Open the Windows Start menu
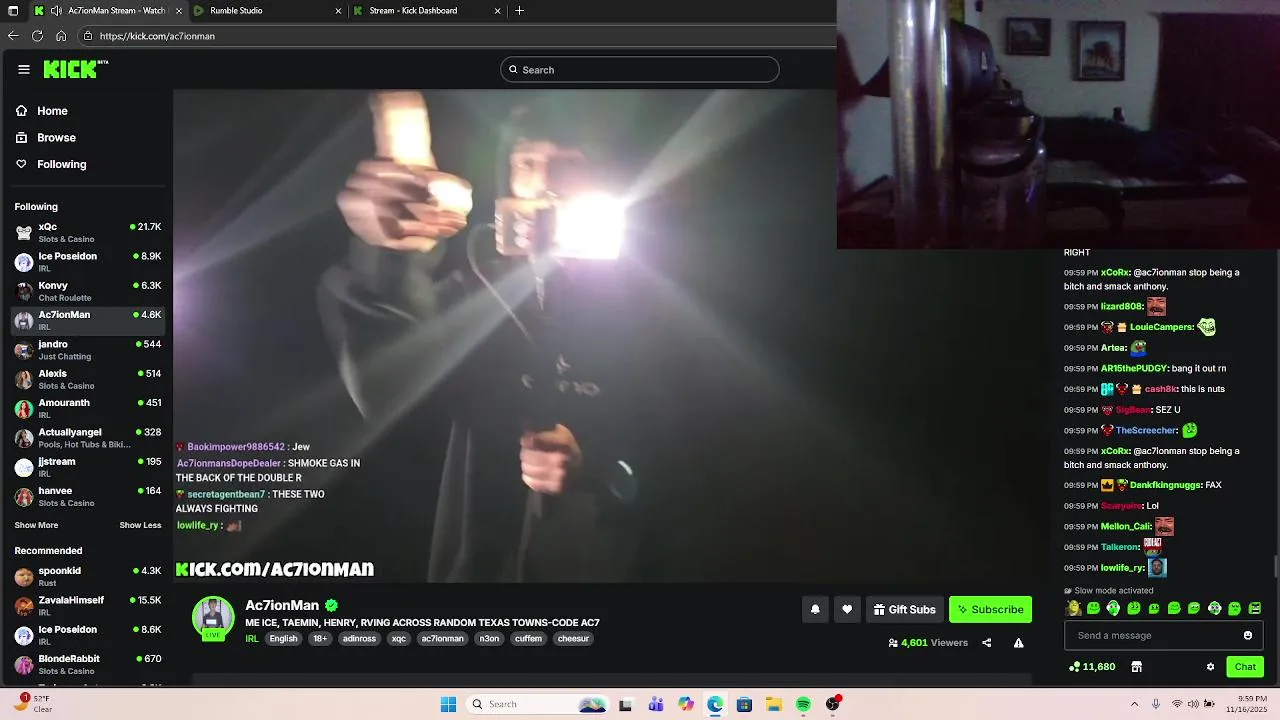This screenshot has width=1280, height=720. (448, 704)
